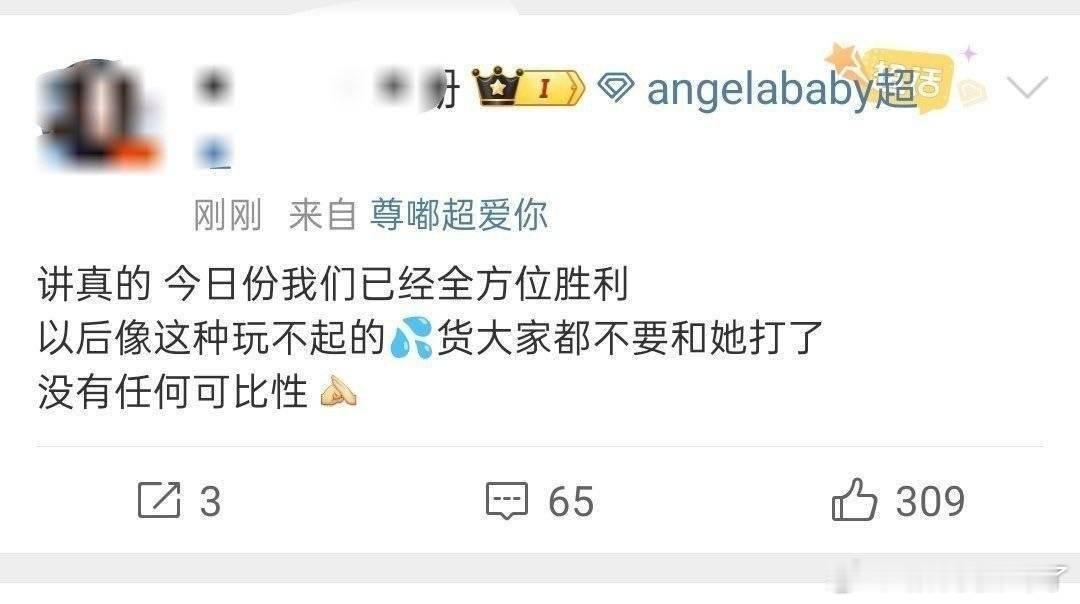The image size is (1080, 604).
Task: Click the comment count 65
Action: [x=571, y=501]
